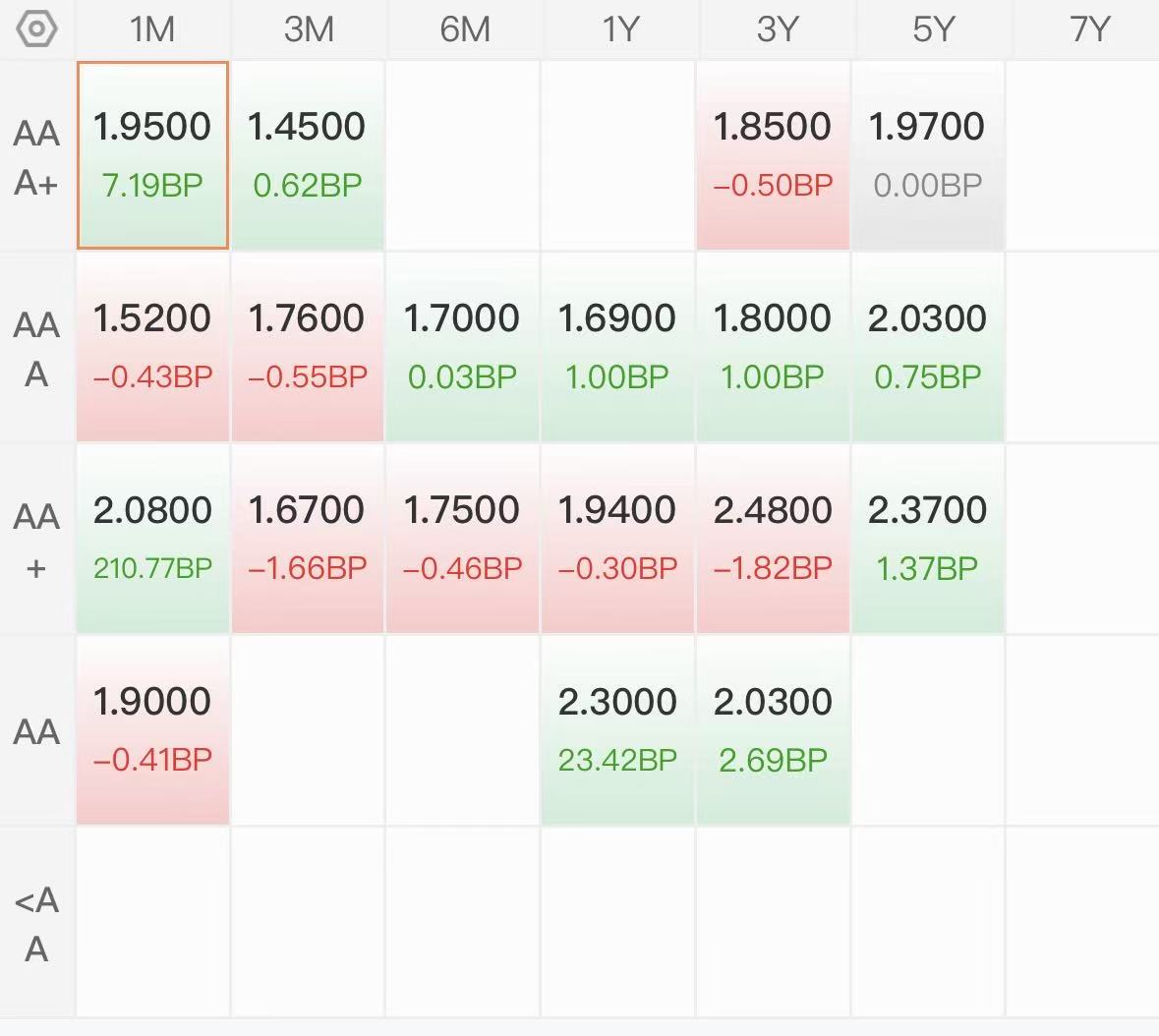1159x1036 pixels.
Task: Click the AA+ 3M cell 1.6700
Action: click(x=308, y=539)
